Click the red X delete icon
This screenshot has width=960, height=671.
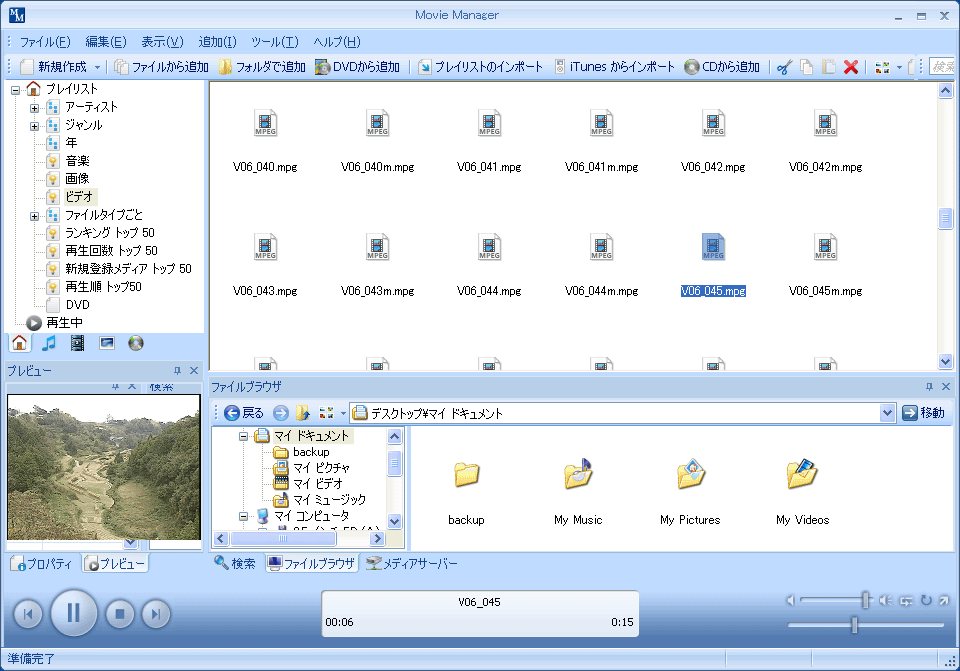[850, 67]
